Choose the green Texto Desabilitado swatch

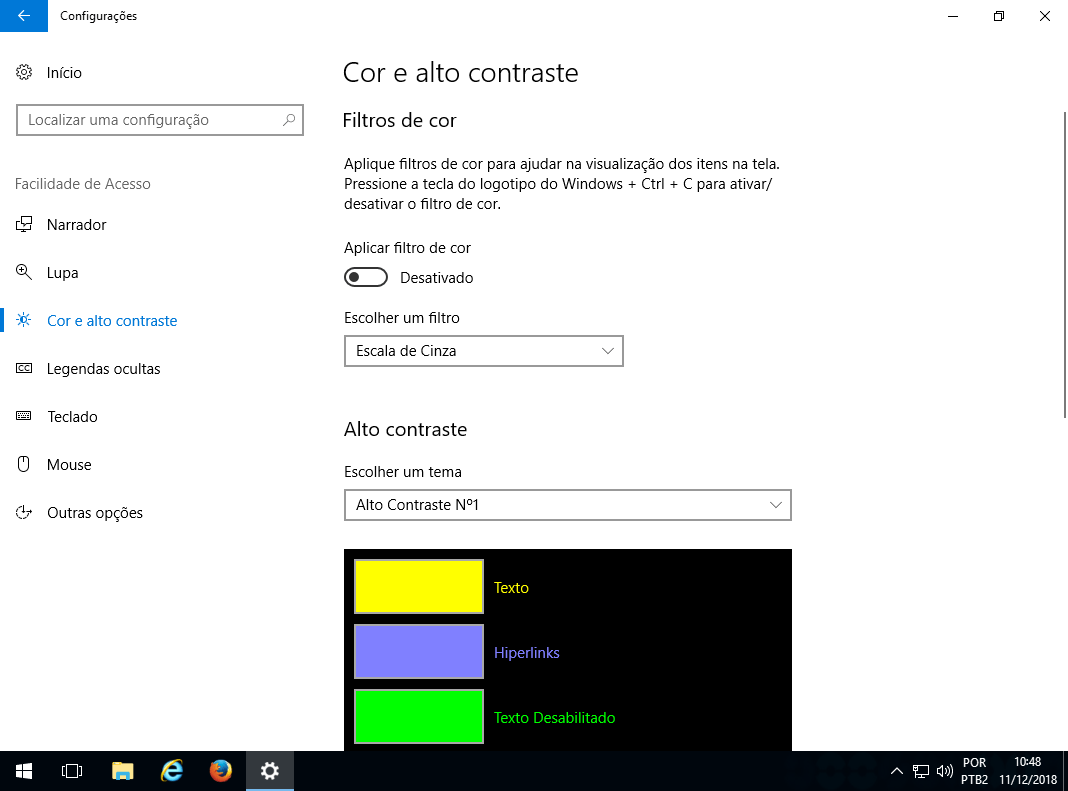[419, 717]
